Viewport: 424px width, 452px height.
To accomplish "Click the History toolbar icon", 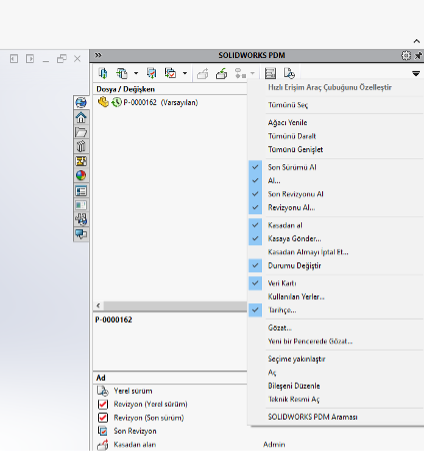I will point(289,73).
